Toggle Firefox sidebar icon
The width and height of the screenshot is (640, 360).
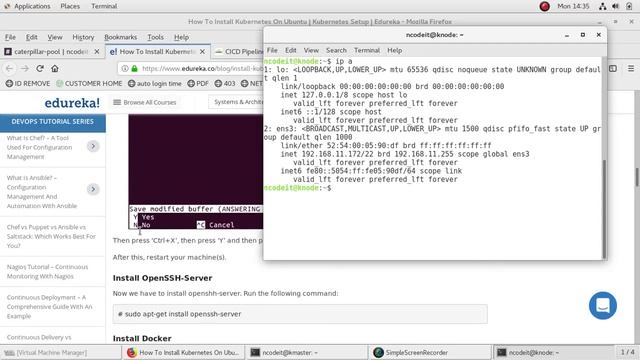pos(613,69)
